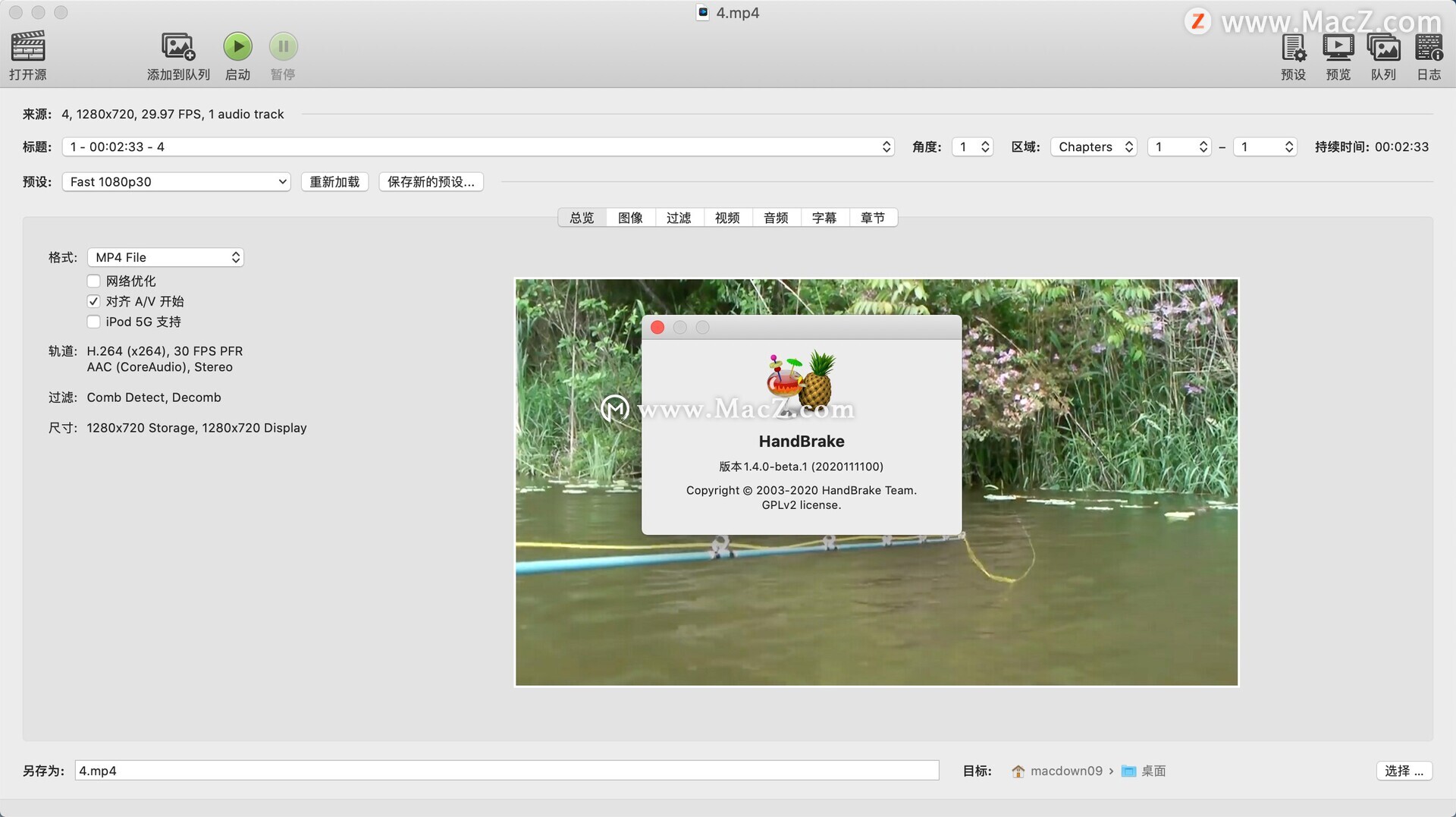
Task: Open the end chapter dropdown
Action: pyautogui.click(x=1265, y=146)
